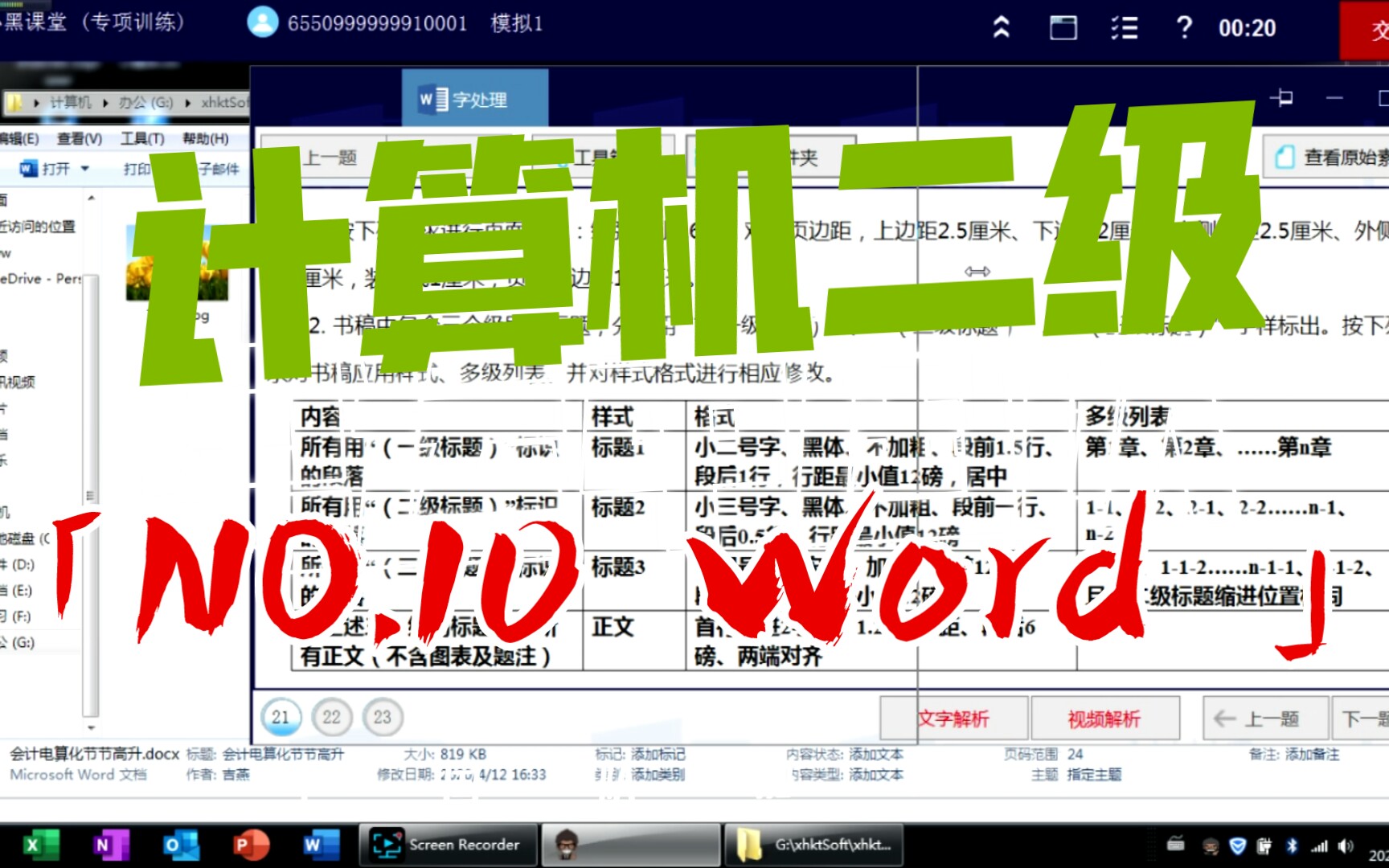This screenshot has height=868, width=1389.
Task: Click the 下一题 next question button
Action: 1362,718
